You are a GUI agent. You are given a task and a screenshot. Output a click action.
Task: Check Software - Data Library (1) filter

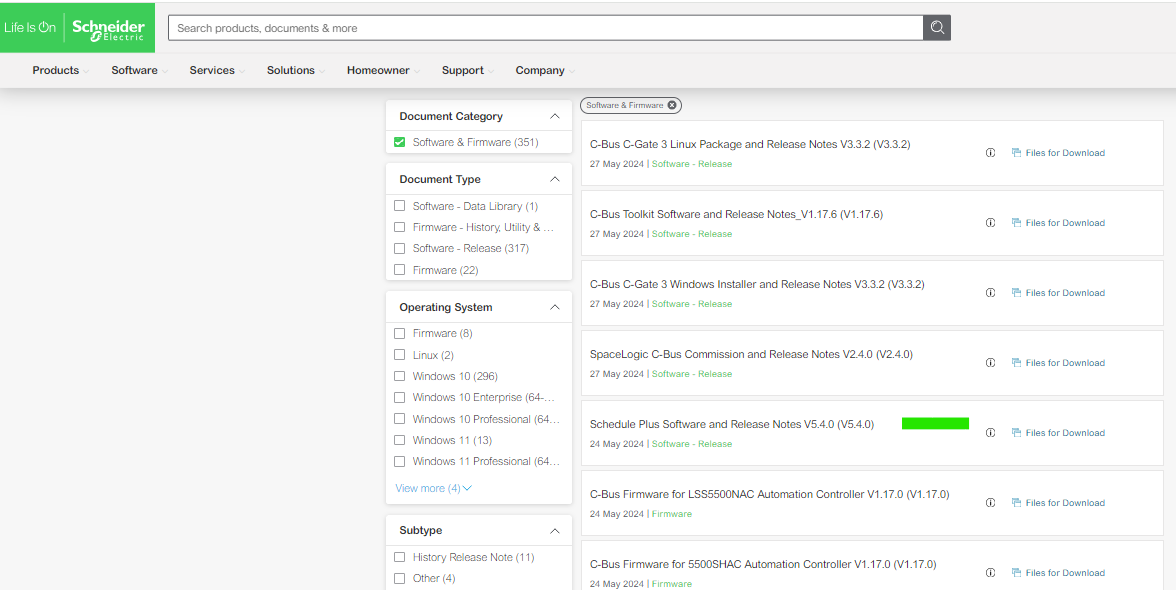point(399,205)
